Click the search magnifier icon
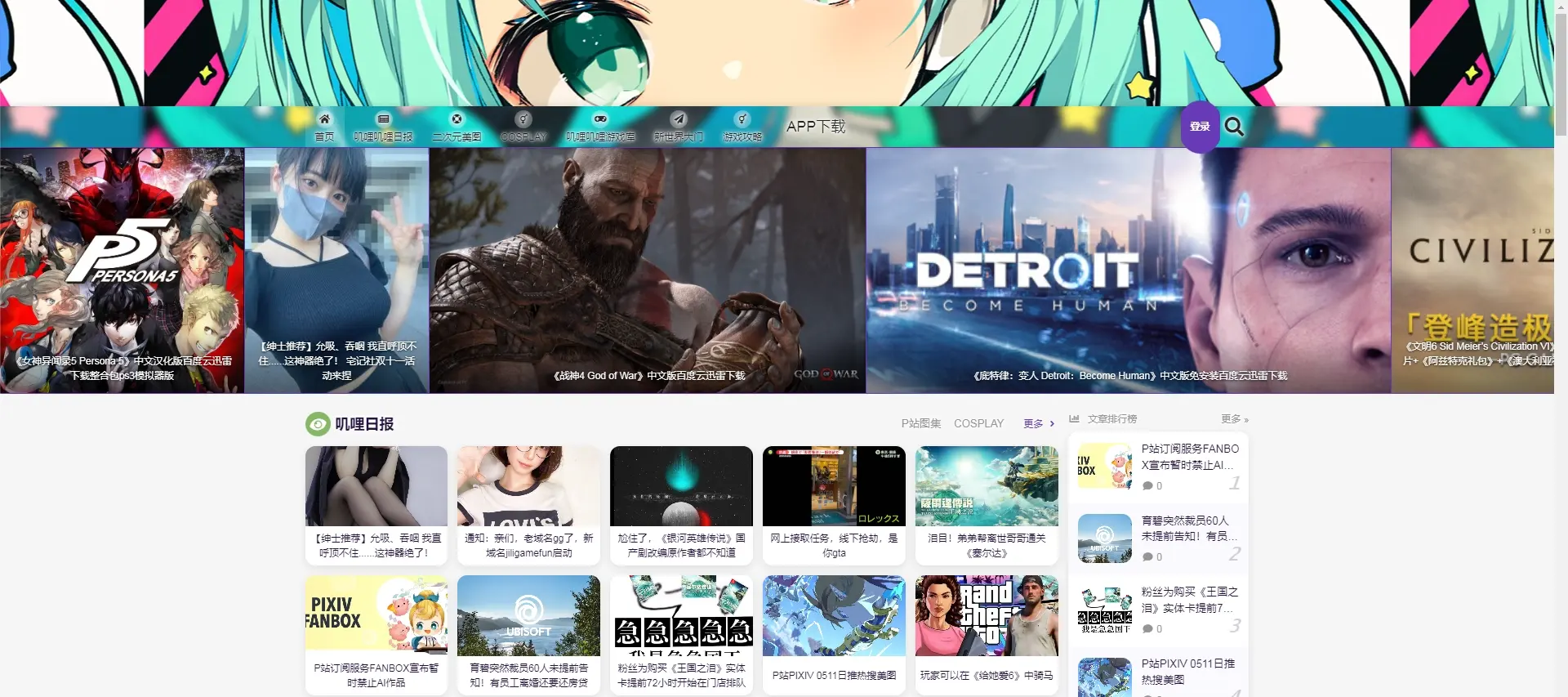 (1234, 127)
